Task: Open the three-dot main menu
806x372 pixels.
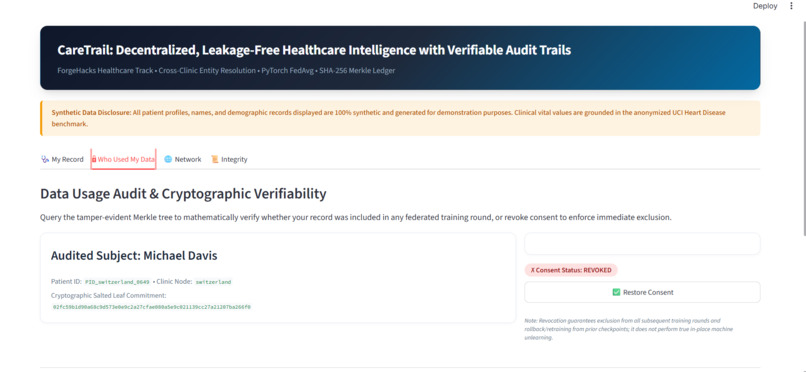Action: [x=791, y=6]
